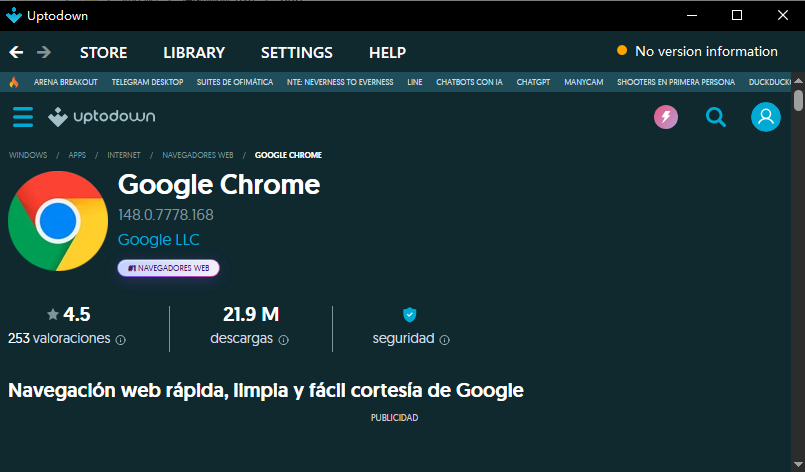Open the LIBRARY tab
The width and height of the screenshot is (805, 472).
tap(194, 52)
